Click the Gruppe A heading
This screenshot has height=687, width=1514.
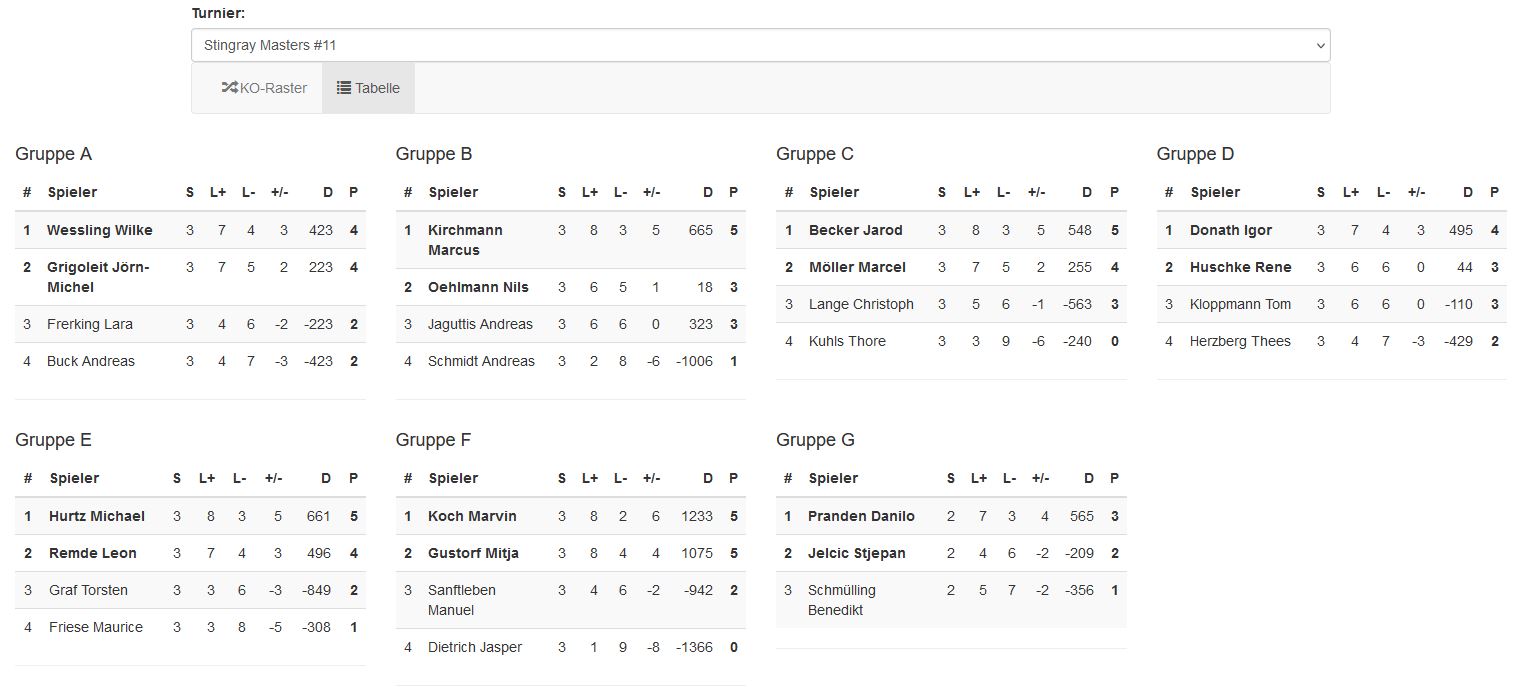53,154
